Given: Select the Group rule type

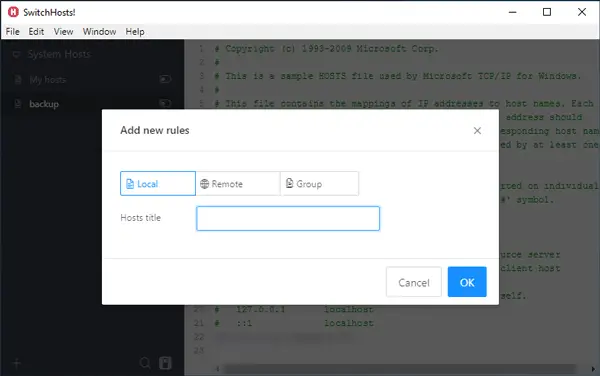Looking at the screenshot, I should (x=320, y=184).
